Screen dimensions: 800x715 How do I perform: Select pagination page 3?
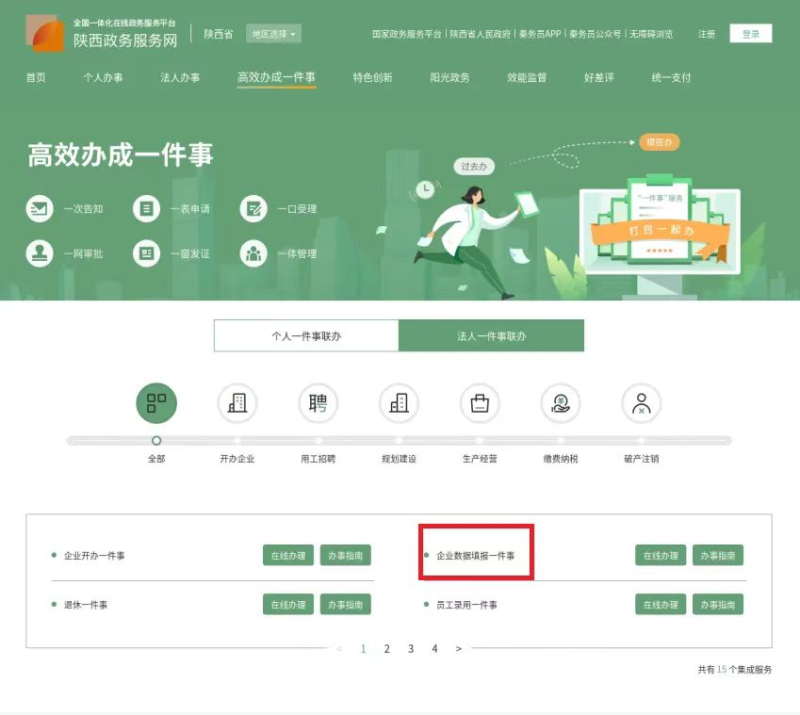pos(410,649)
